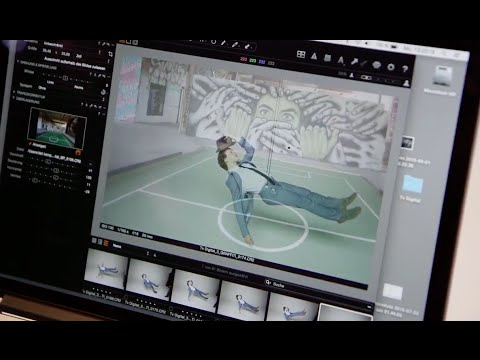Select the crop tool icon in left panel

coord(110,54)
